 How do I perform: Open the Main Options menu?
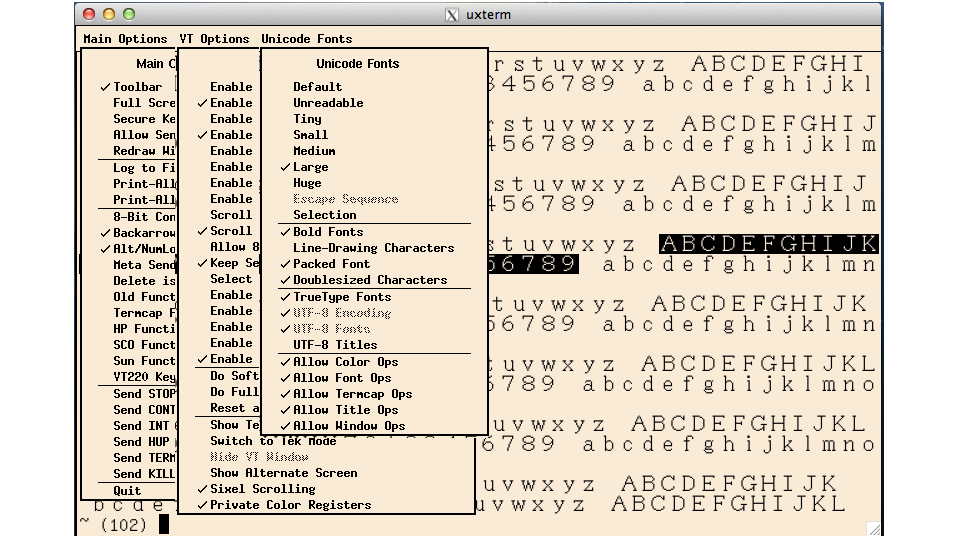click(x=125, y=39)
